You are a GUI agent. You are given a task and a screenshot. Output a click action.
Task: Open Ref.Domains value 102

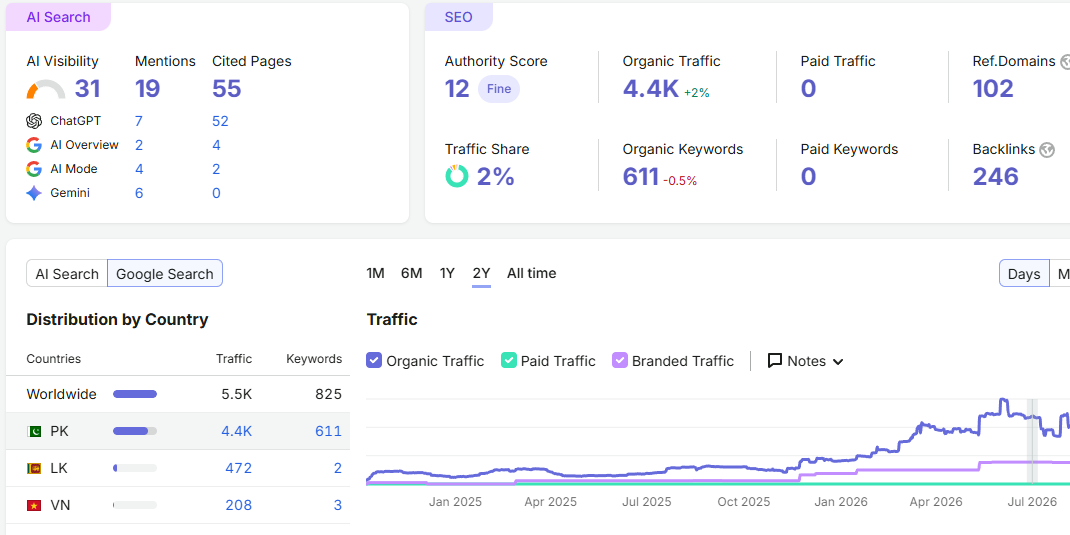tap(994, 89)
